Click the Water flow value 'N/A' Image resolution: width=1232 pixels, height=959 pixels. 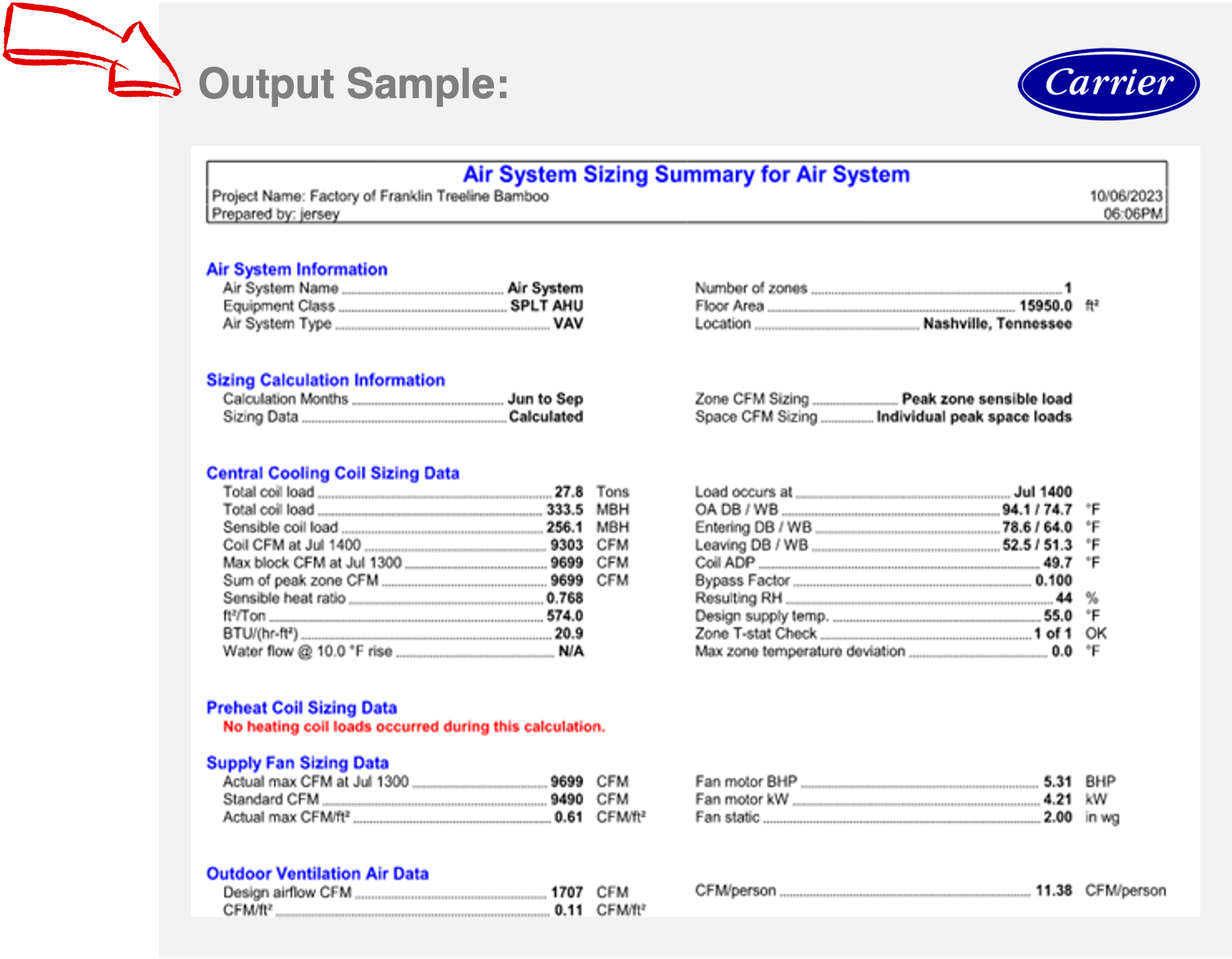pyautogui.click(x=571, y=651)
